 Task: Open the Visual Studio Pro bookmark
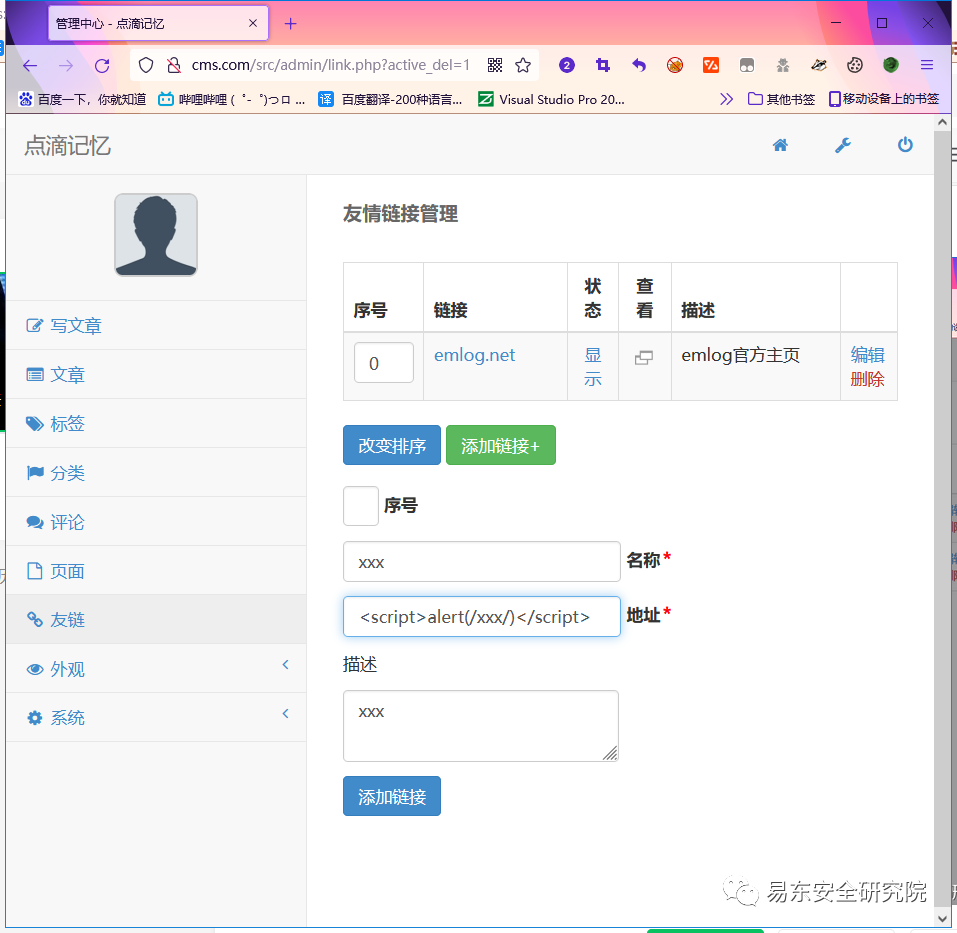click(x=551, y=99)
